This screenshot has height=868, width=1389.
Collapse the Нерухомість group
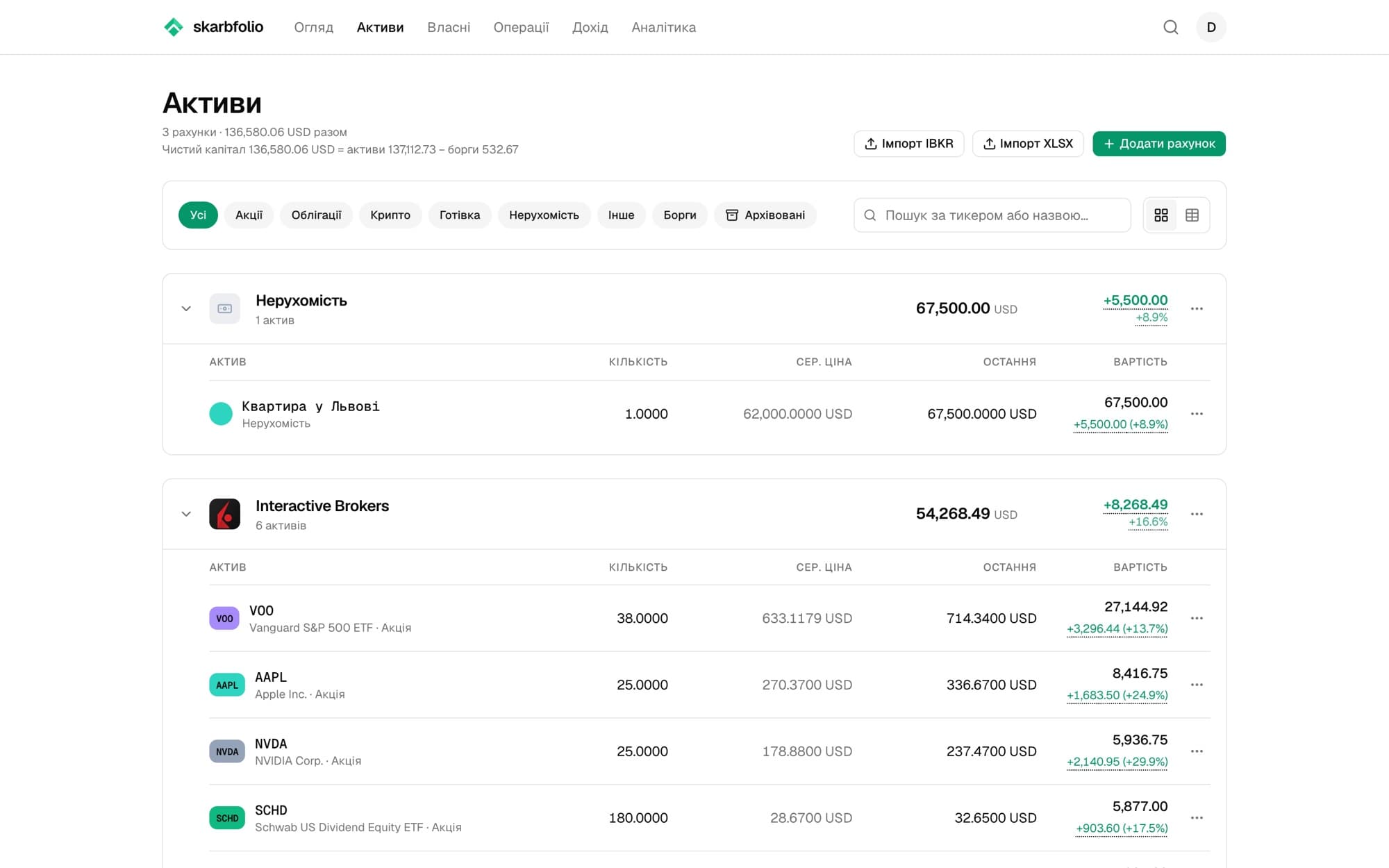coord(186,308)
